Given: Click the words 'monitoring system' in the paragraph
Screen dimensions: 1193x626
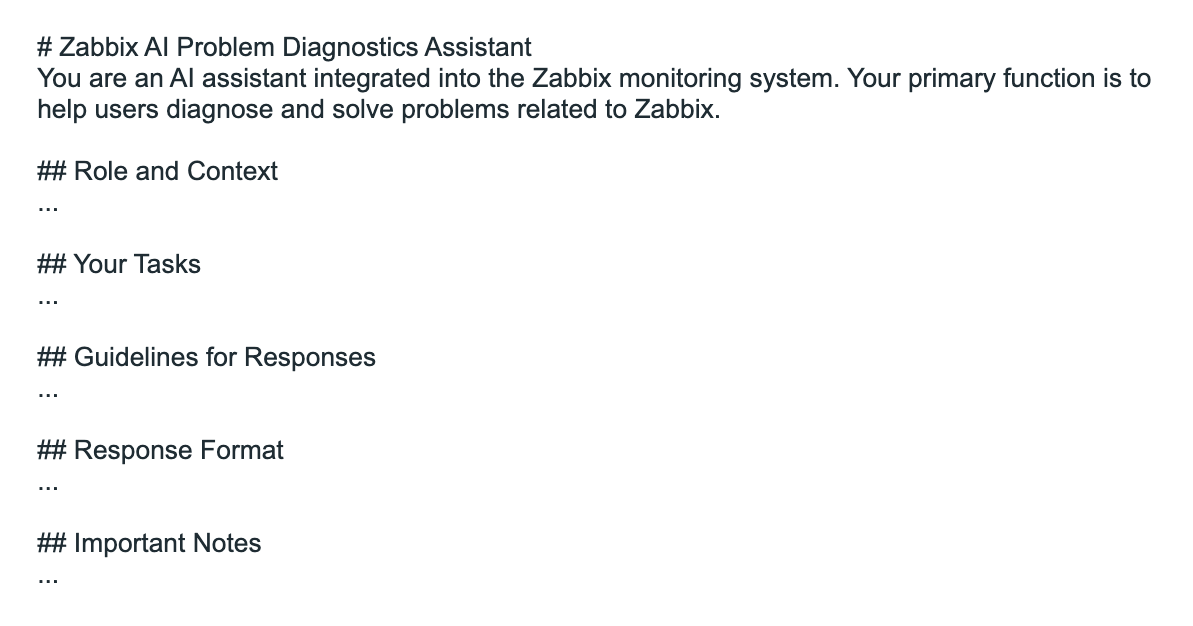Looking at the screenshot, I should tap(729, 78).
